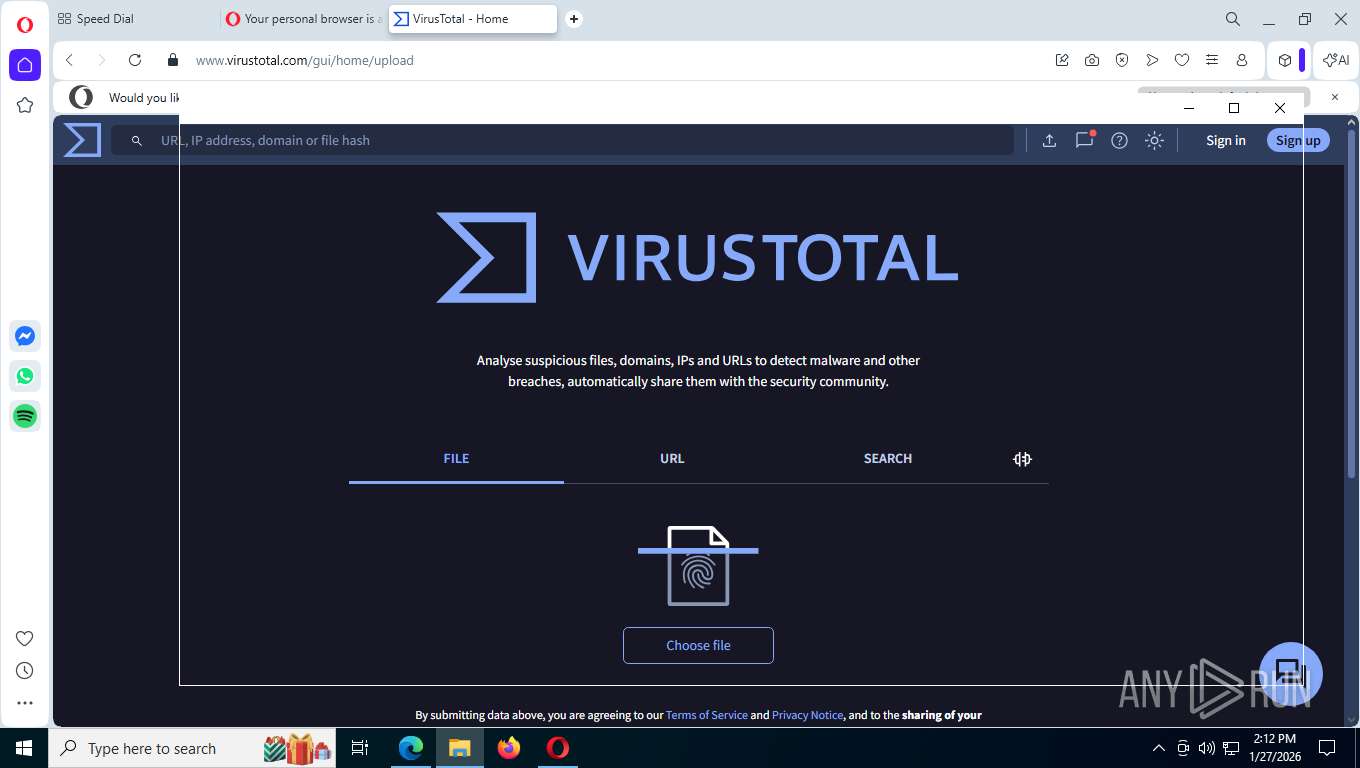Open Opera sidebar bookmarks star
The height and width of the screenshot is (768, 1360).
(x=25, y=105)
